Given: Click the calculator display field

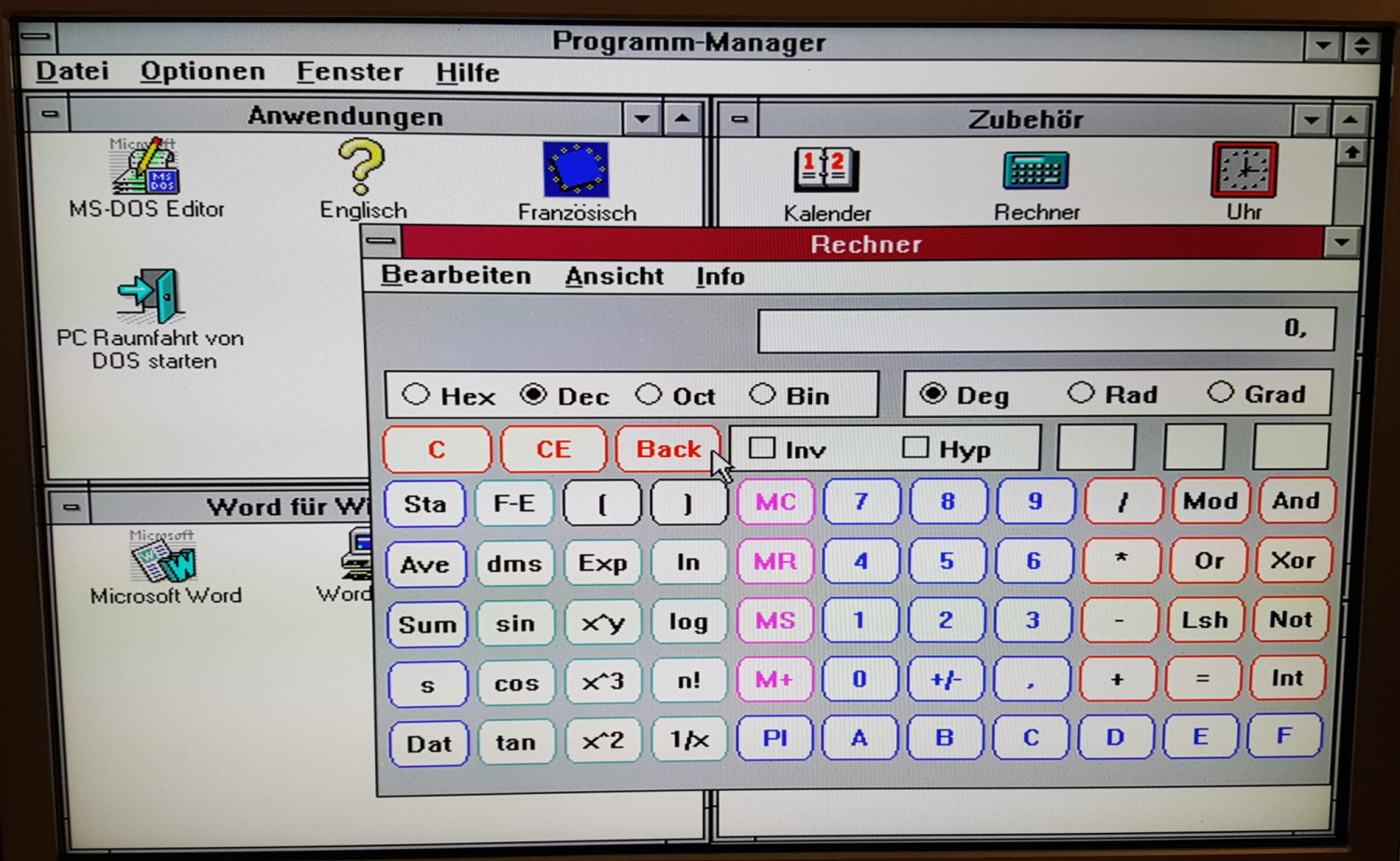Looking at the screenshot, I should (1046, 329).
